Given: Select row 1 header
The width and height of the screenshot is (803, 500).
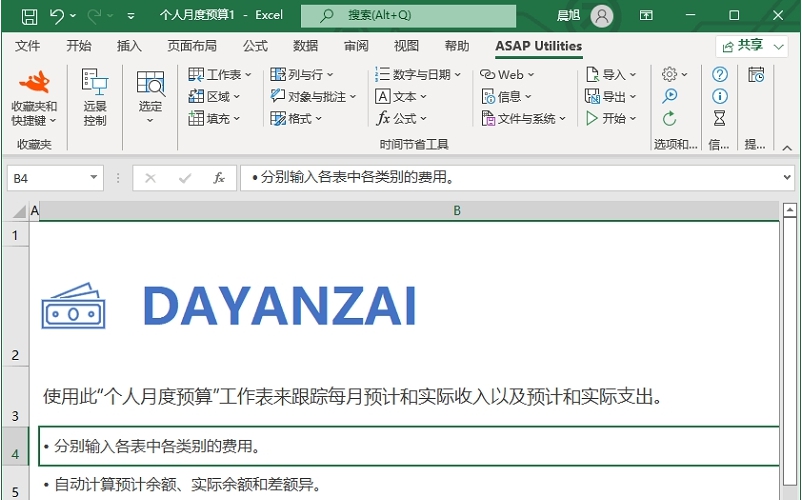Looking at the screenshot, I should tap(15, 235).
